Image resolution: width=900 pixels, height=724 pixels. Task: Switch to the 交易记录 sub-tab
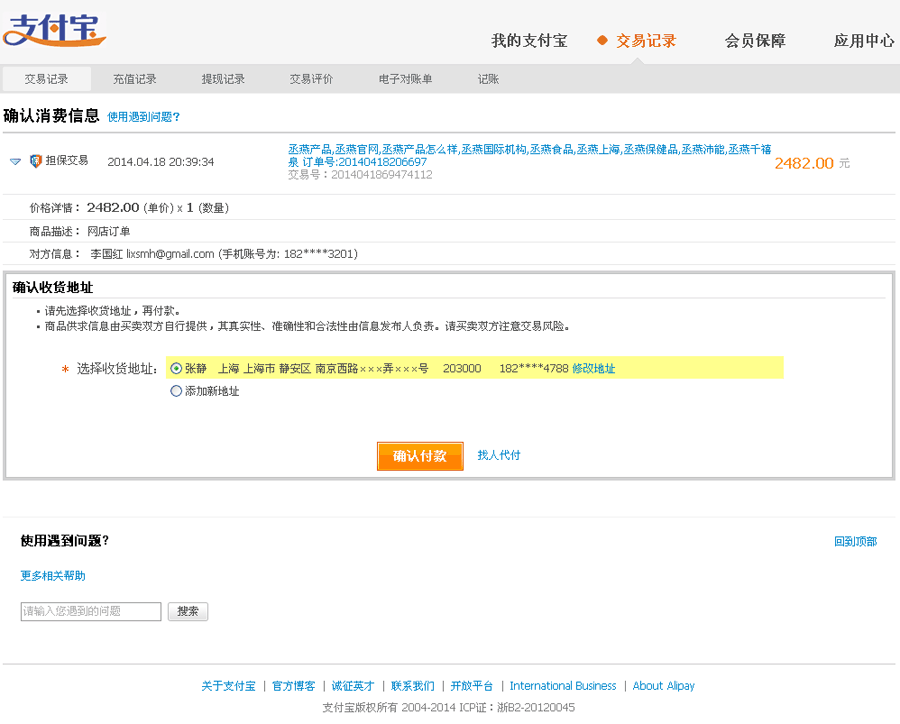[x=46, y=79]
